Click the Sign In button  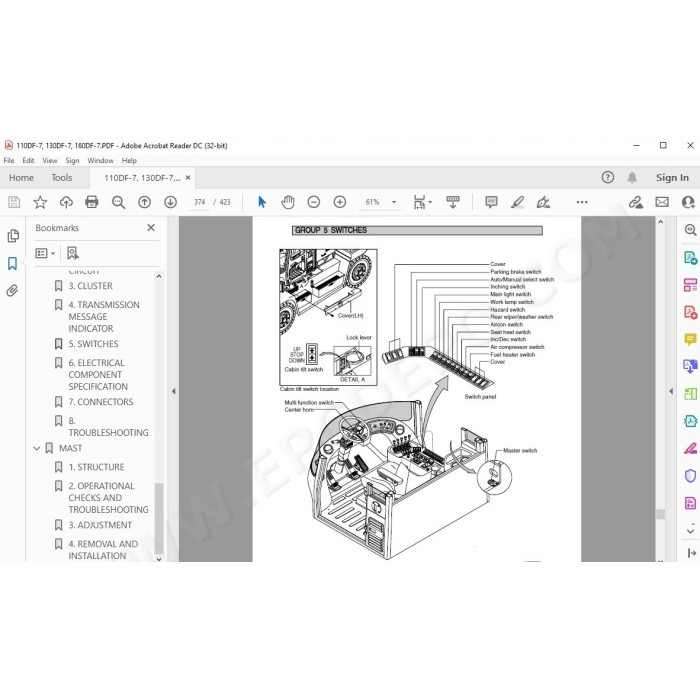click(x=672, y=177)
